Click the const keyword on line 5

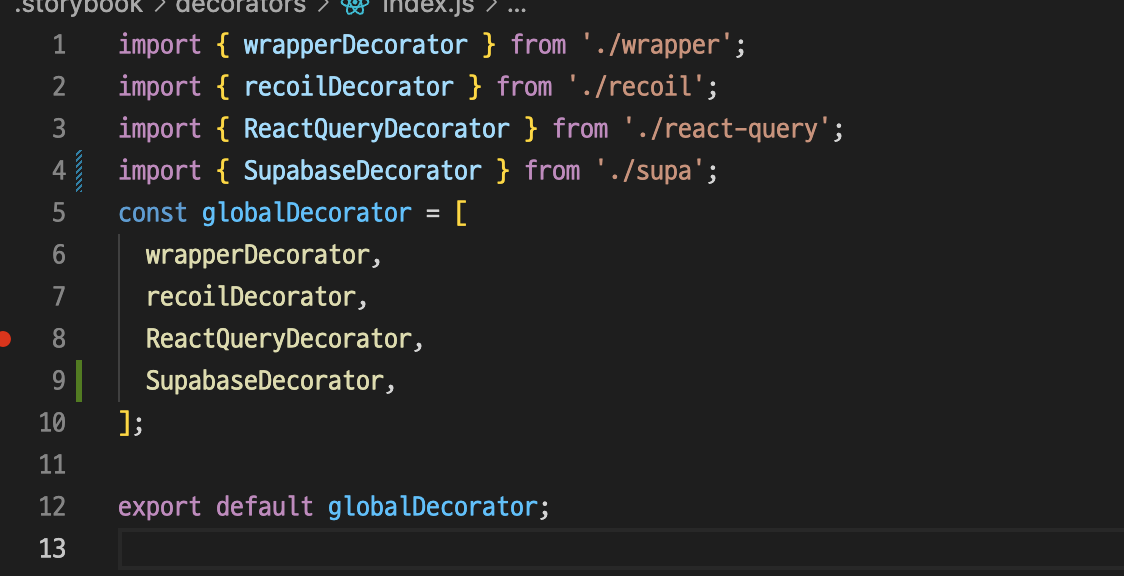pyautogui.click(x=153, y=213)
